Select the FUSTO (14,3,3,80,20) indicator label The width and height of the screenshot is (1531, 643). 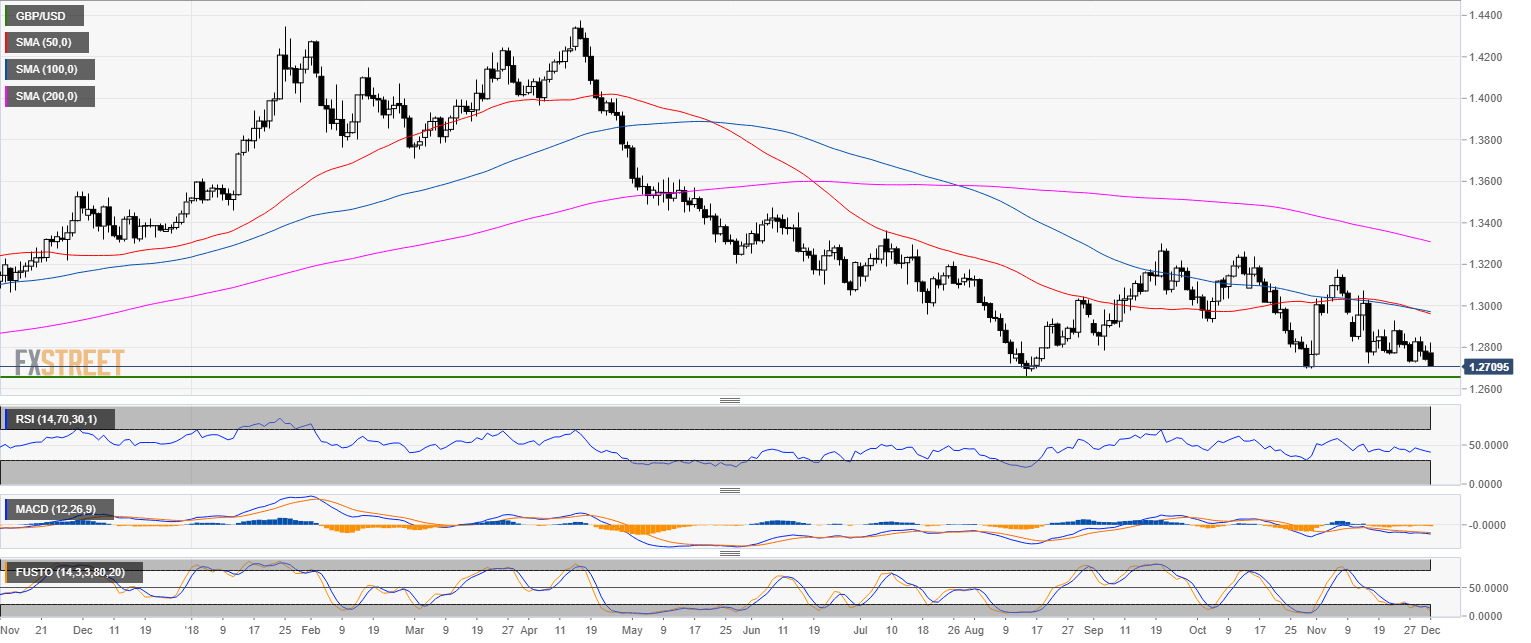[72, 573]
